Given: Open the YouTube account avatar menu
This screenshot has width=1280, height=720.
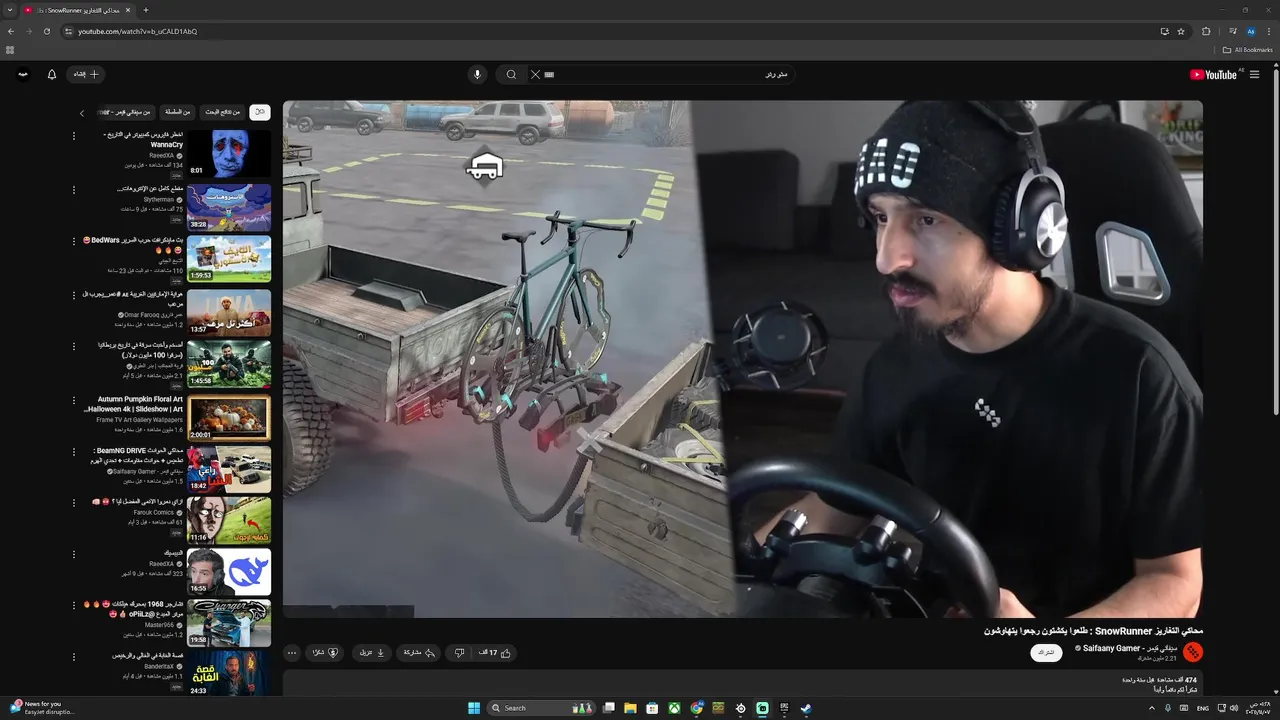Looking at the screenshot, I should [x=22, y=74].
